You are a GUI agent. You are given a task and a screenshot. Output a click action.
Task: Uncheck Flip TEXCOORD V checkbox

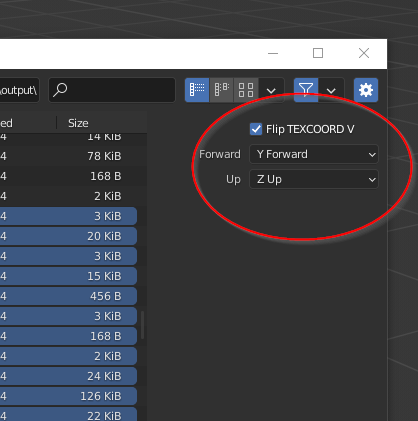click(256, 129)
